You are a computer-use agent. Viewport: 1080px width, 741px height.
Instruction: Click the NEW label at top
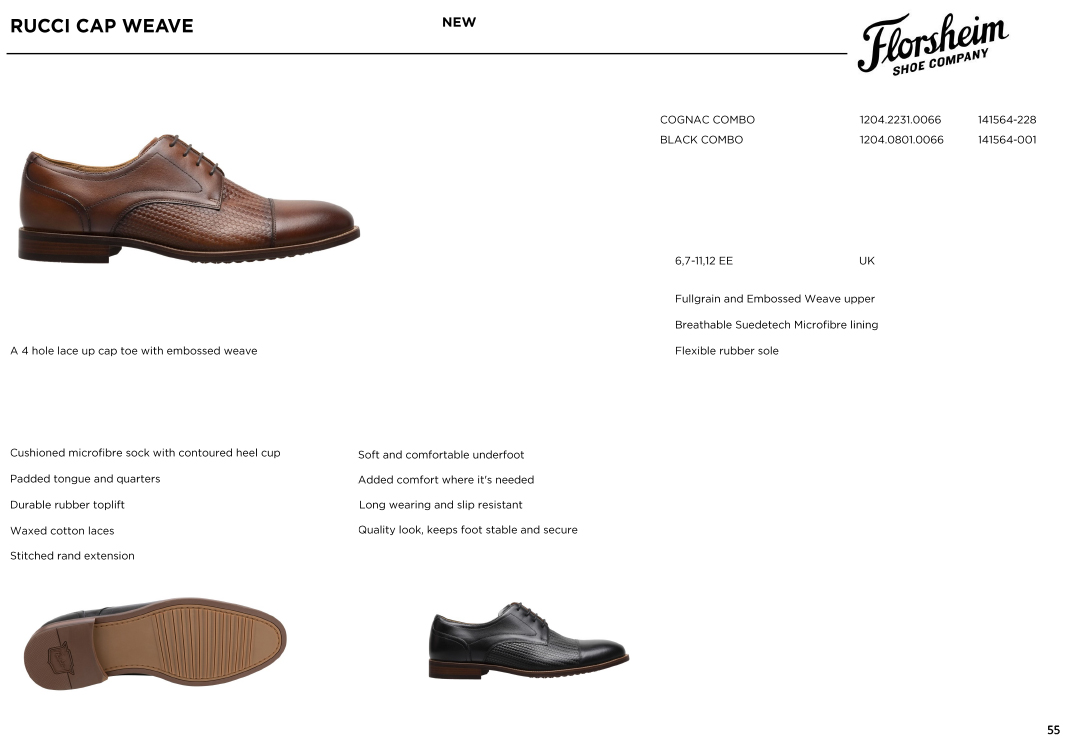459,22
